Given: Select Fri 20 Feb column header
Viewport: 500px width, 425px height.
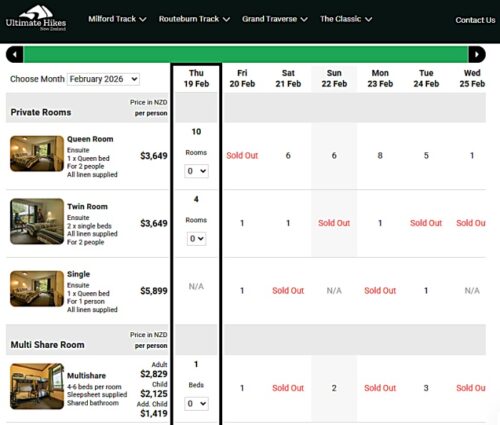Looking at the screenshot, I should click(242, 78).
